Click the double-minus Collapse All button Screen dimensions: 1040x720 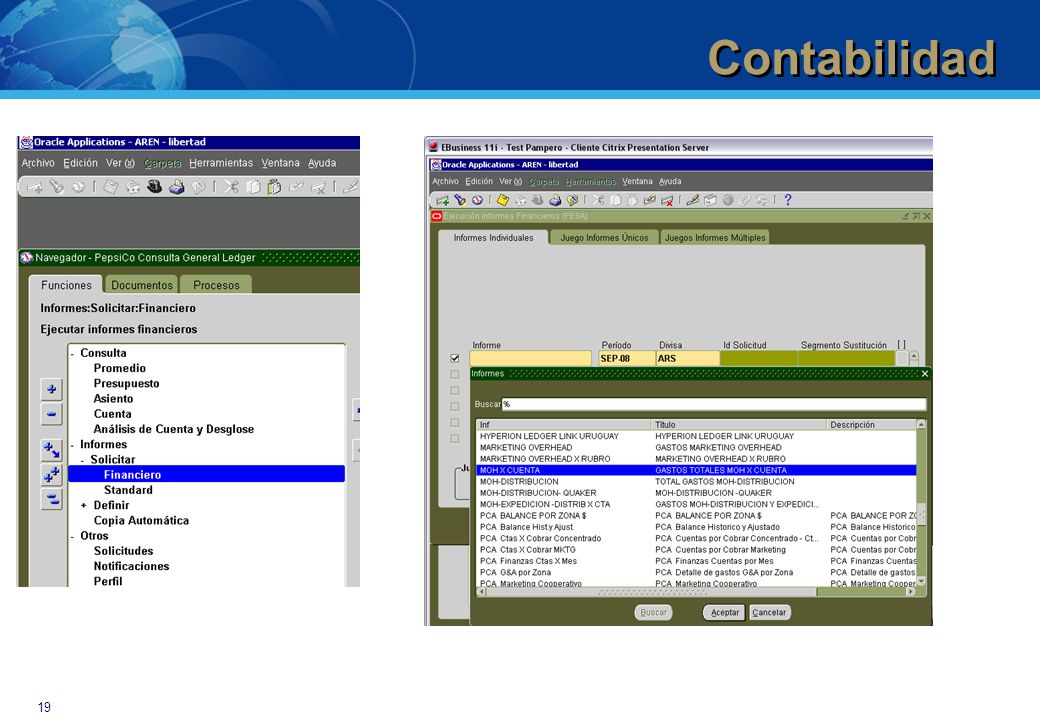51,499
